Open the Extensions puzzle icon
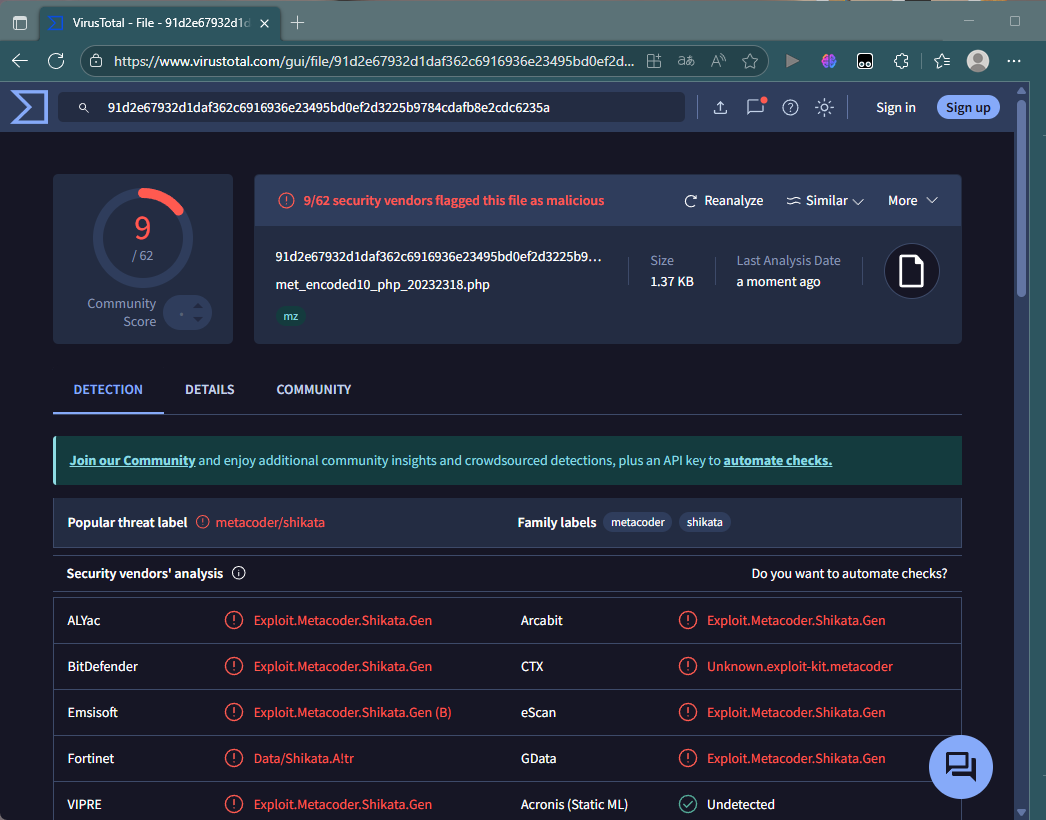1046x820 pixels. [901, 61]
